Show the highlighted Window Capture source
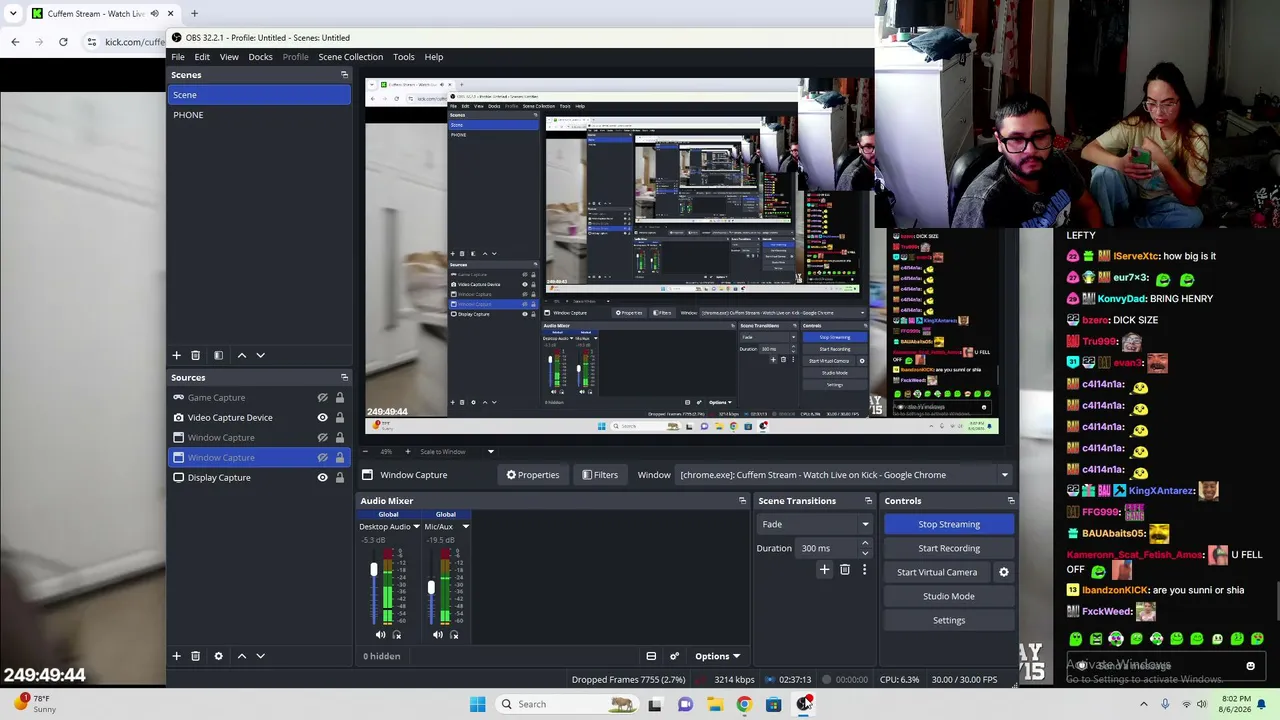This screenshot has height=720, width=1280. [x=322, y=458]
